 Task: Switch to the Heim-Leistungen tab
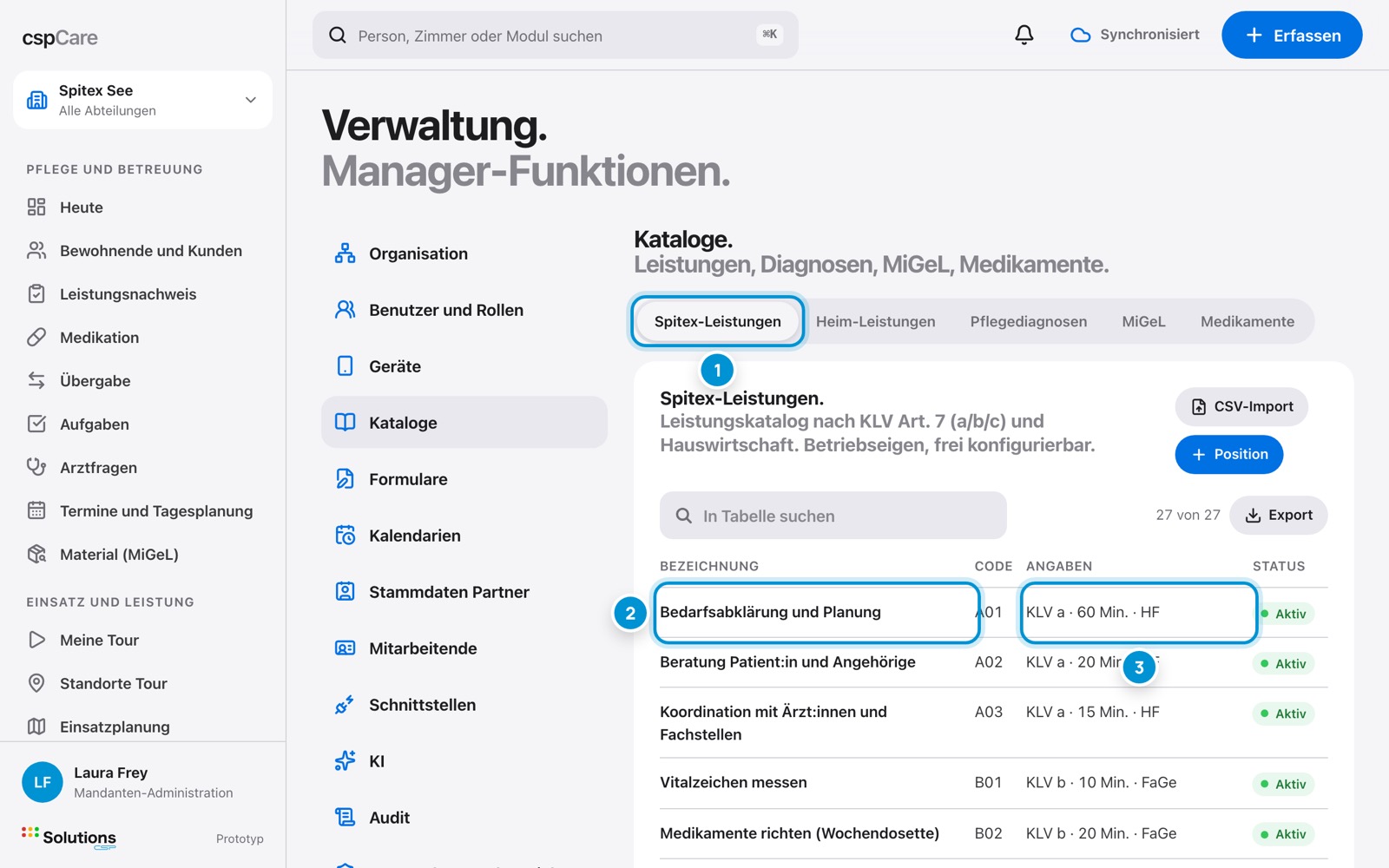(x=875, y=321)
